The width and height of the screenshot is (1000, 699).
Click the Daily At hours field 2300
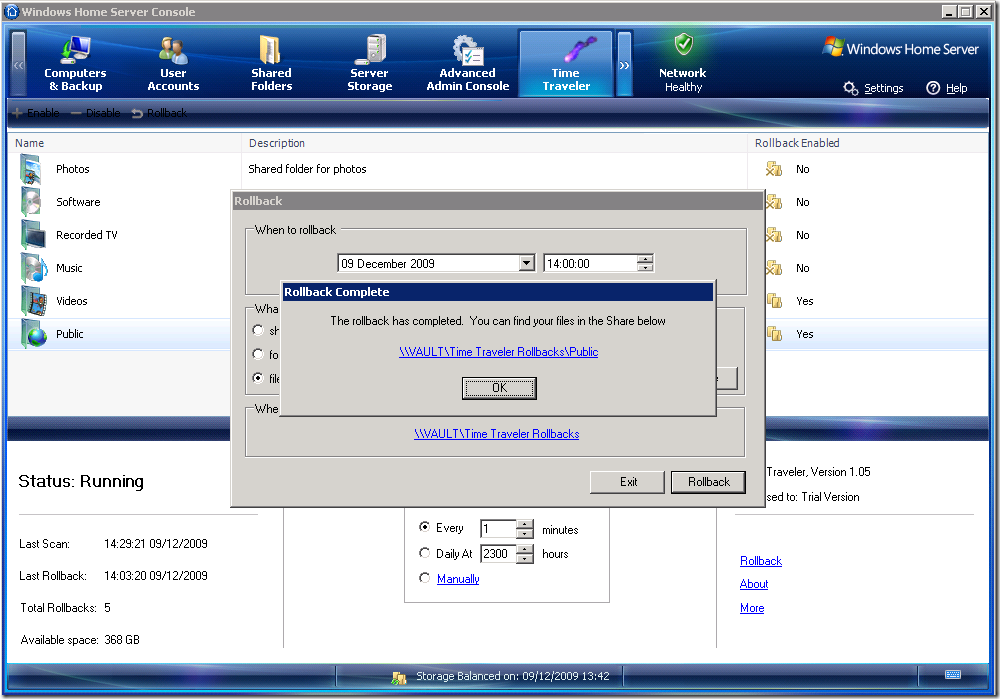click(x=498, y=554)
